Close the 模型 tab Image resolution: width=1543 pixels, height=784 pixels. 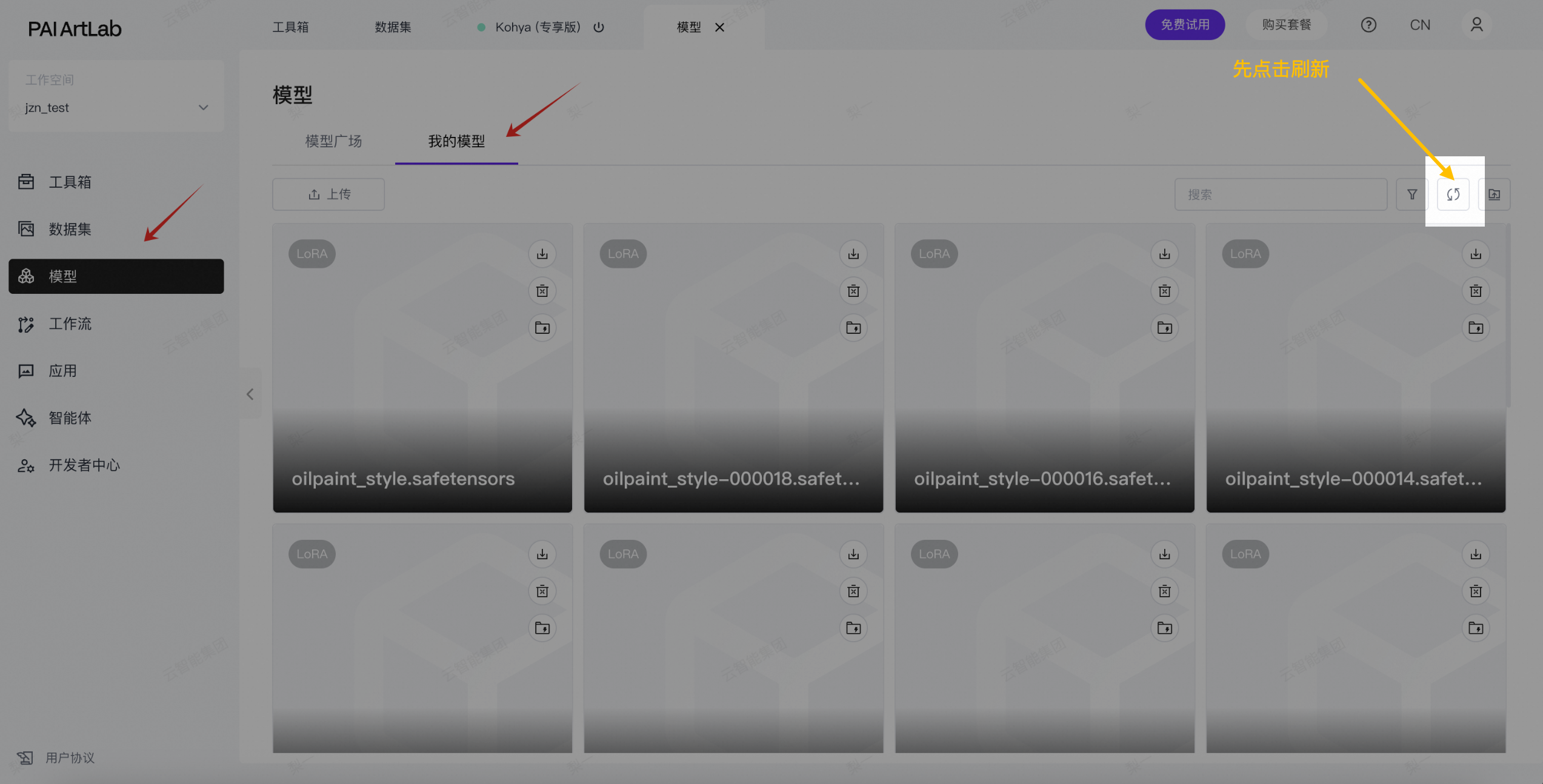pyautogui.click(x=719, y=27)
